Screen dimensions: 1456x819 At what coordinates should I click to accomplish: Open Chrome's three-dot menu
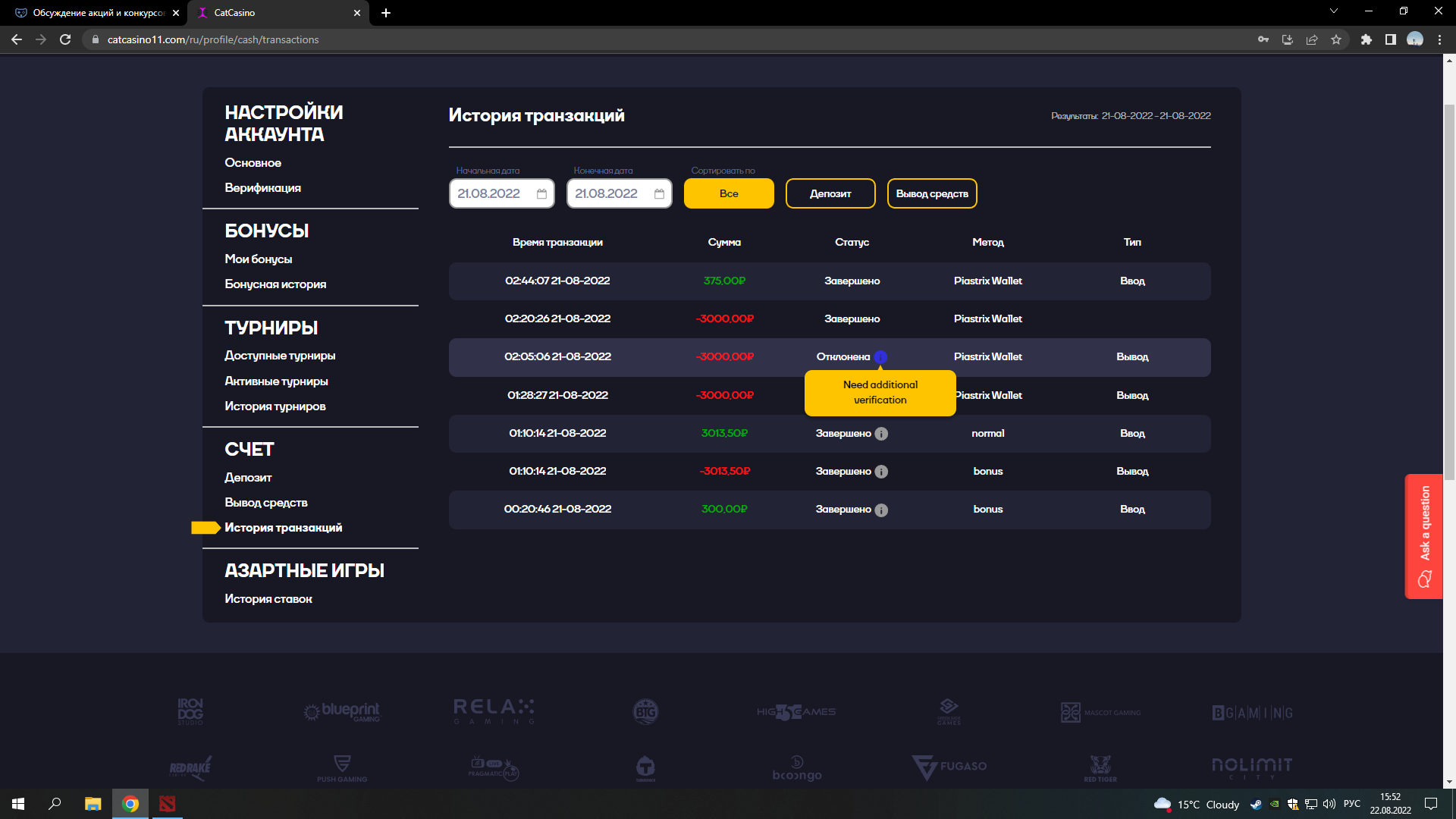point(1439,39)
